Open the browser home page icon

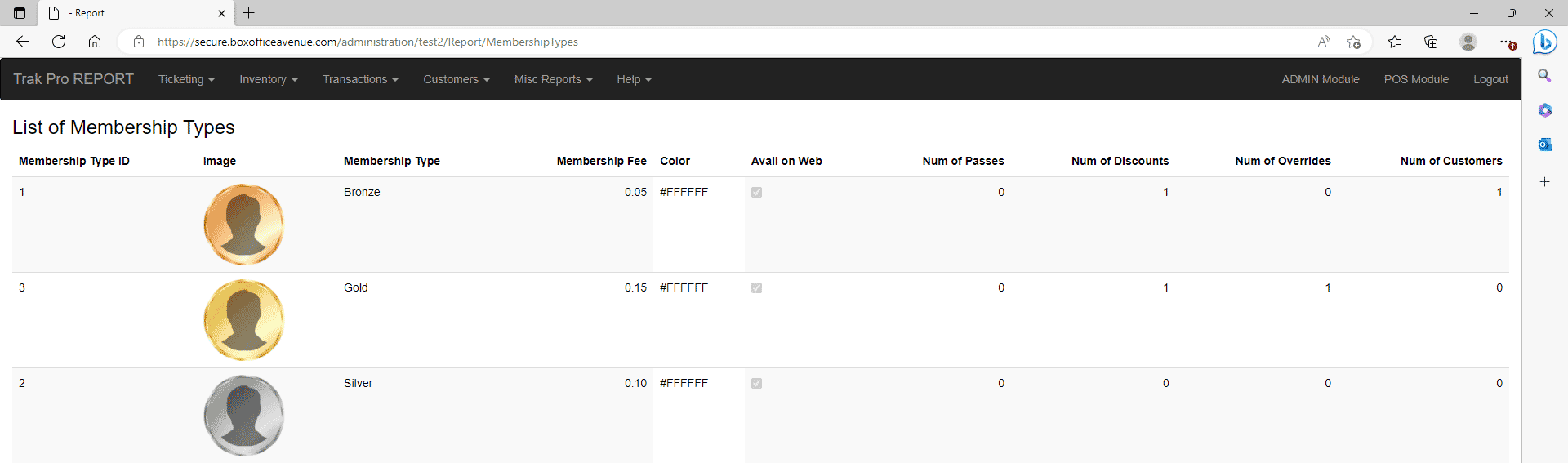pos(95,42)
